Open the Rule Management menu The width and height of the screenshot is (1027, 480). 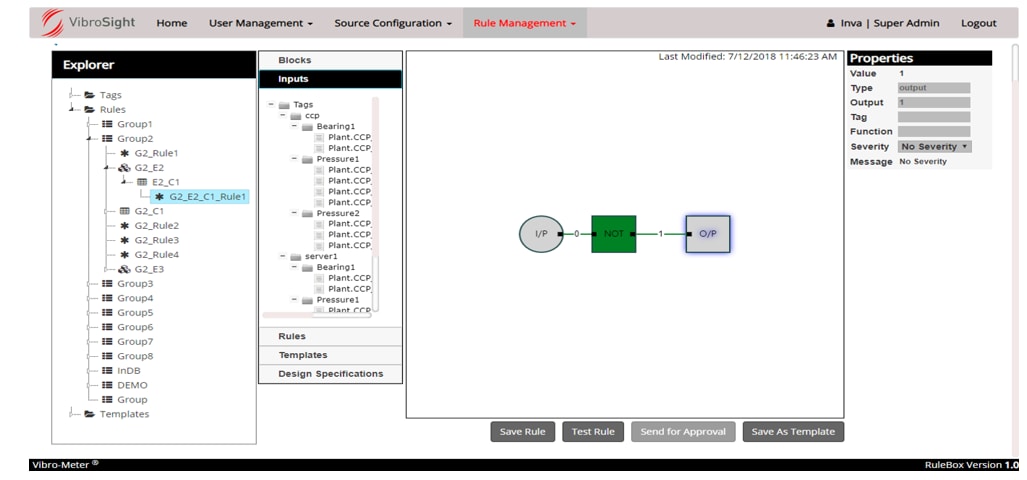tap(524, 23)
